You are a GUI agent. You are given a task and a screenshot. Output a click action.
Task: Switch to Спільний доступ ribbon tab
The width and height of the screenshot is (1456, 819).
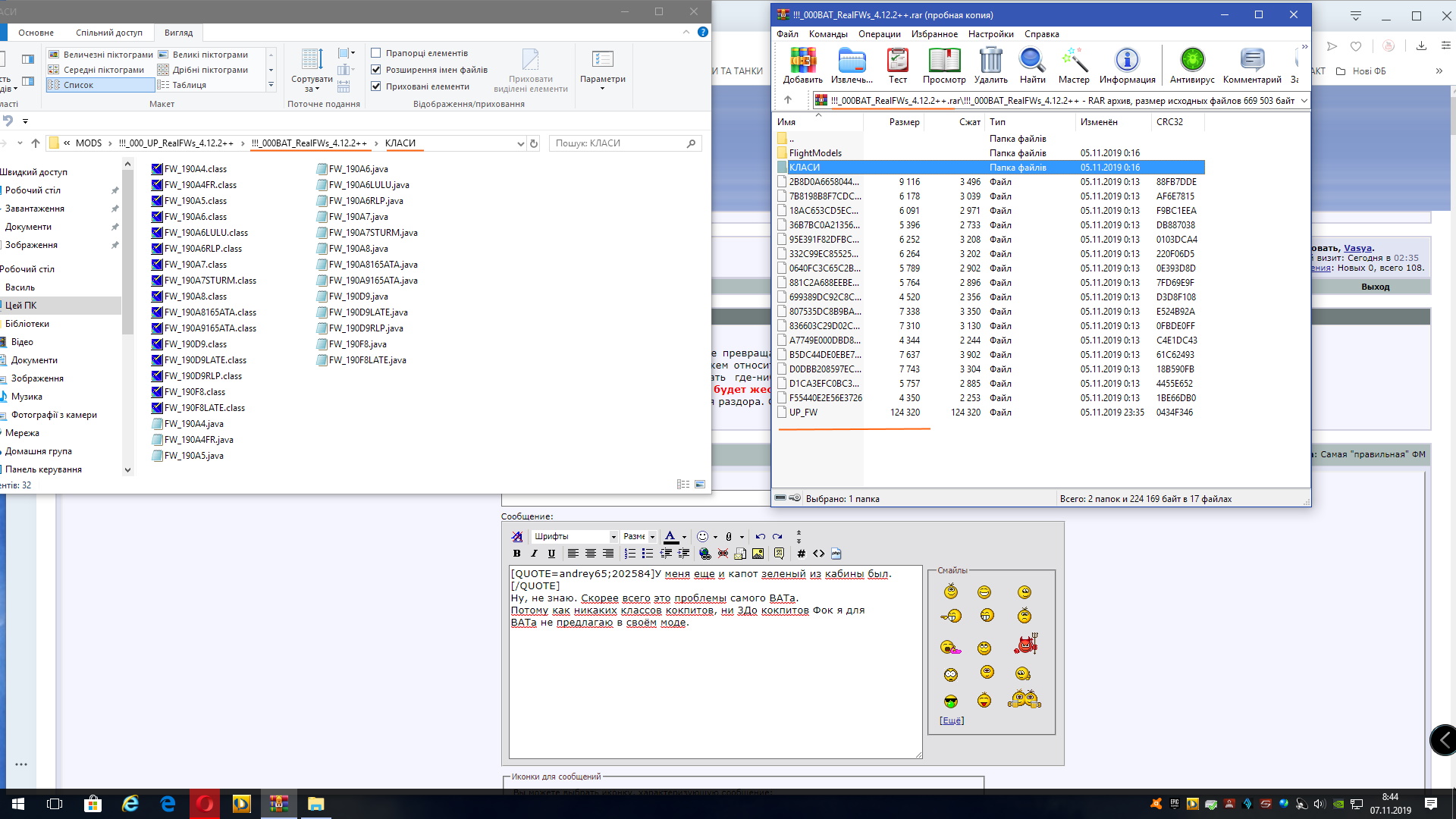click(109, 33)
